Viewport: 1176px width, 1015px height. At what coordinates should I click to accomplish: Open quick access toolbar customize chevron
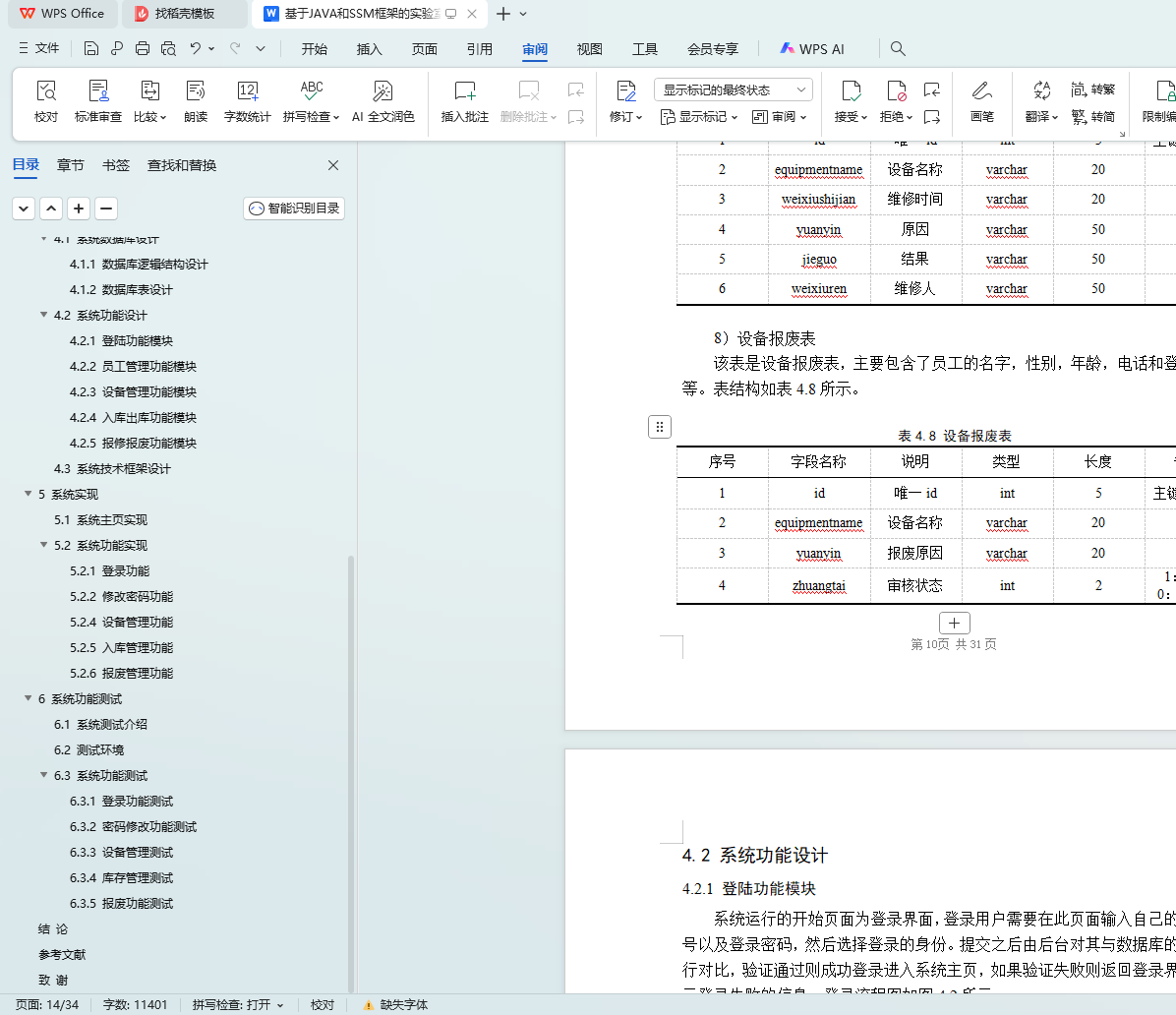point(261,49)
